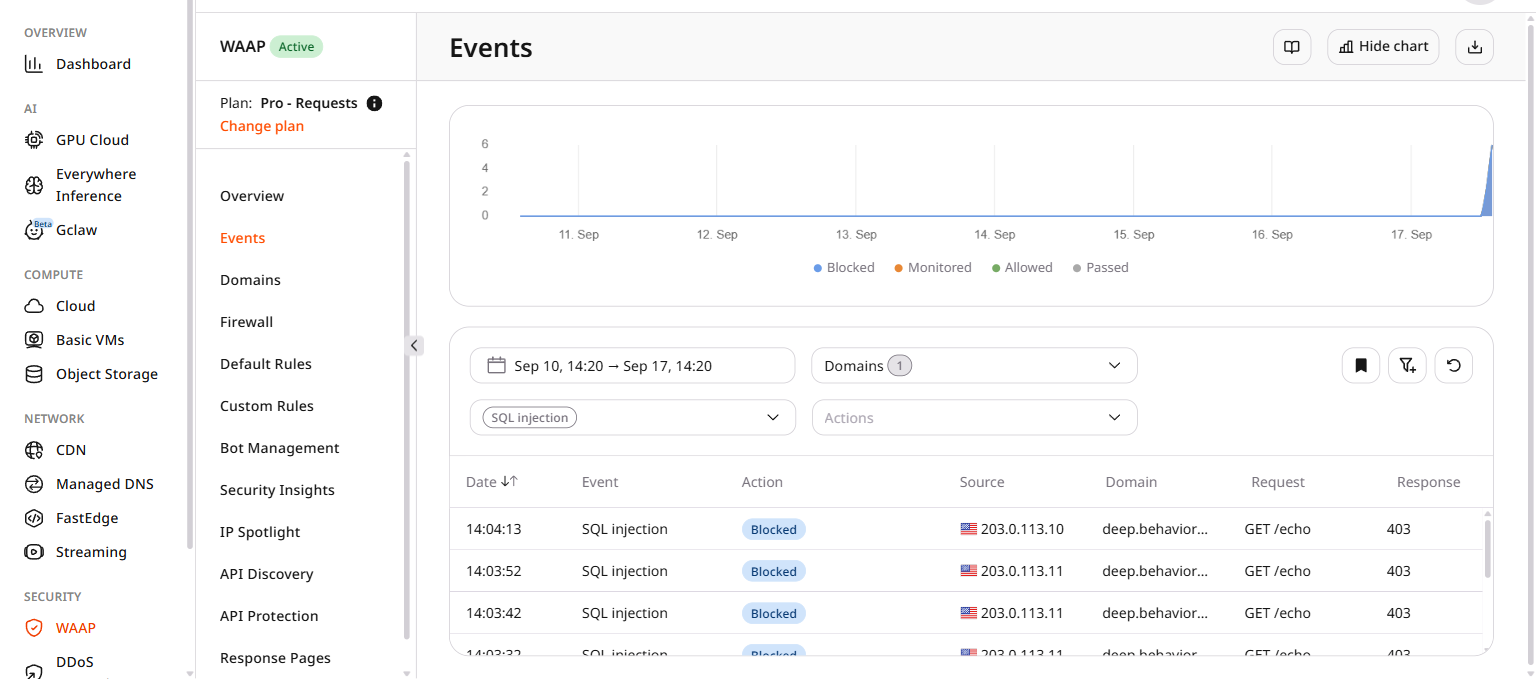This screenshot has height=679, width=1536.
Task: Click the Change plan link
Action: pyautogui.click(x=262, y=126)
